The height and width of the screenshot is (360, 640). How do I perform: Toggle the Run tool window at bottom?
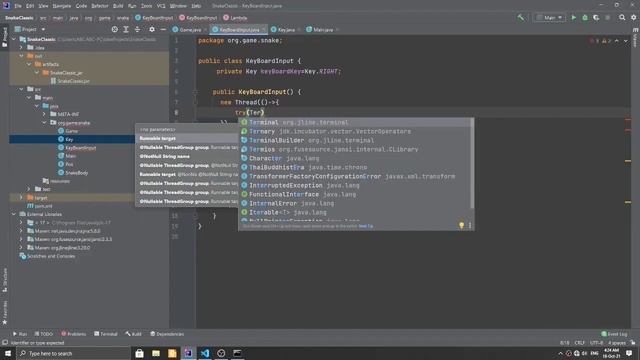20,334
